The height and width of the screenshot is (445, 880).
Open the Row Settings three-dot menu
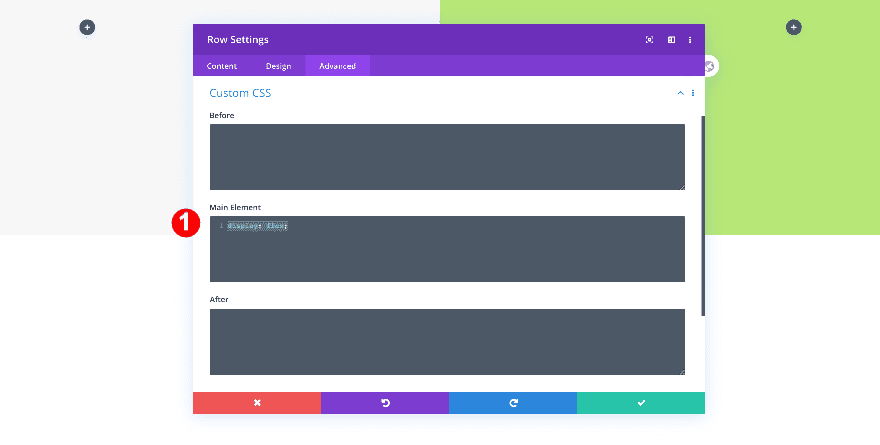690,40
